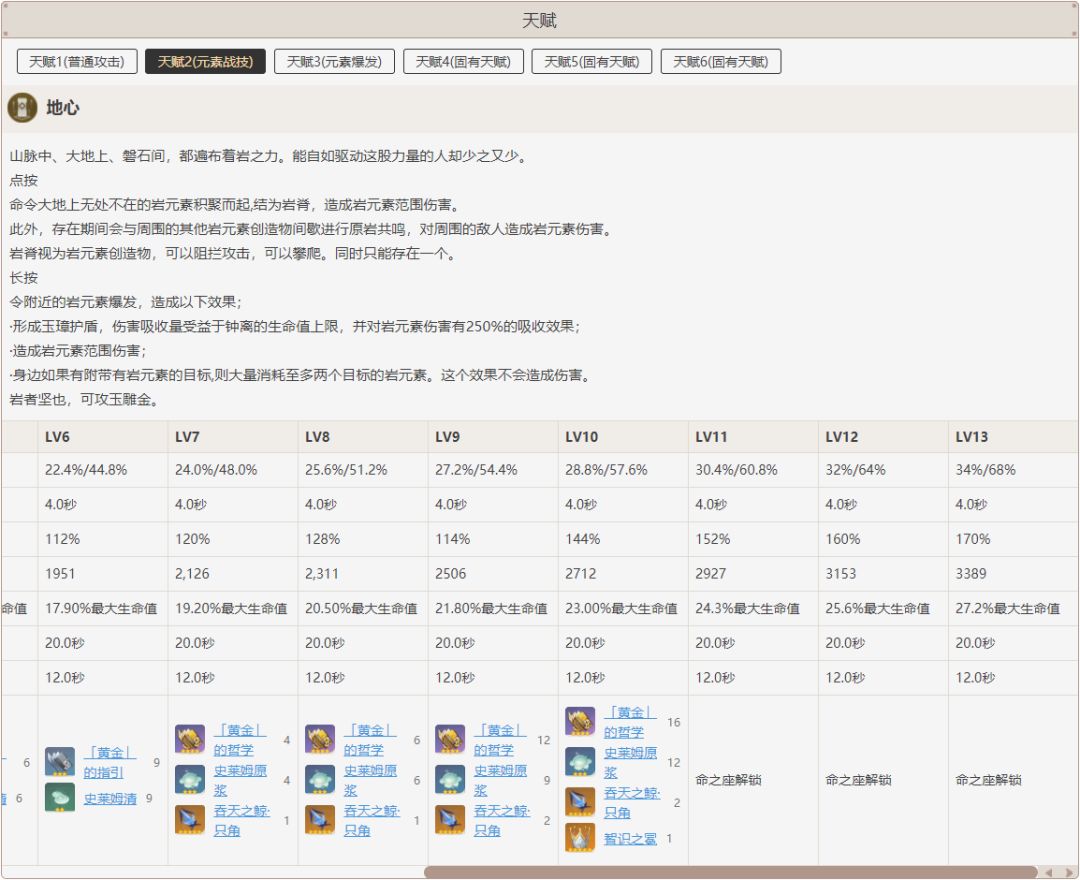Click the LV10 黄金的哲学 book icon
Viewport: 1080px width, 880px height.
(580, 721)
